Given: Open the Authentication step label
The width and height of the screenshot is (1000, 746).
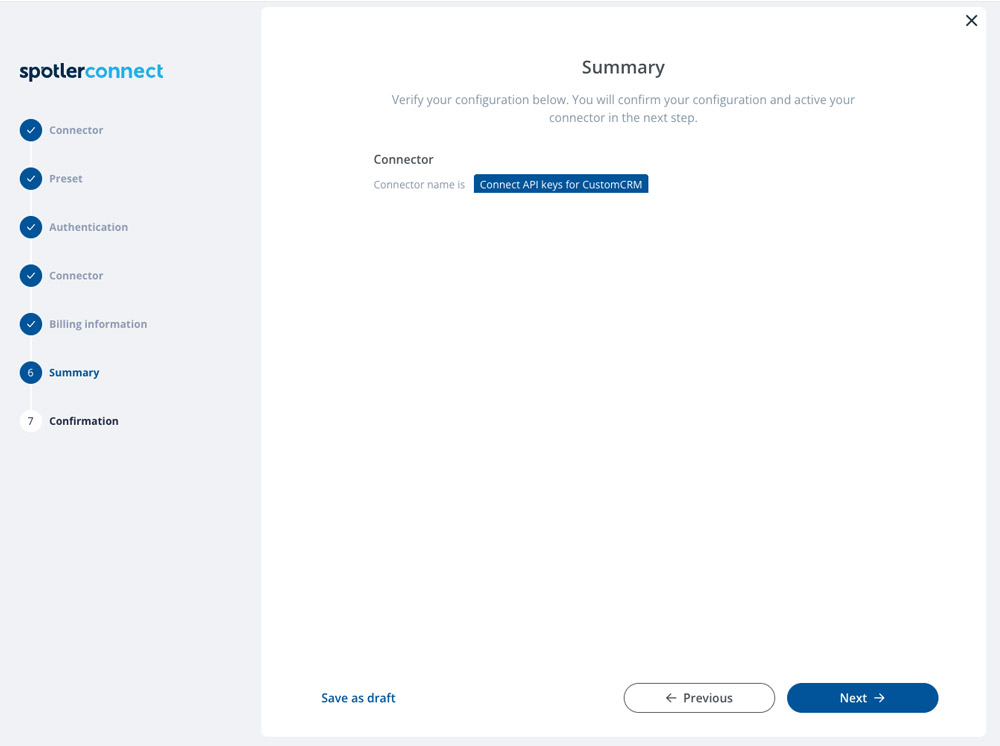Looking at the screenshot, I should pos(89,227).
